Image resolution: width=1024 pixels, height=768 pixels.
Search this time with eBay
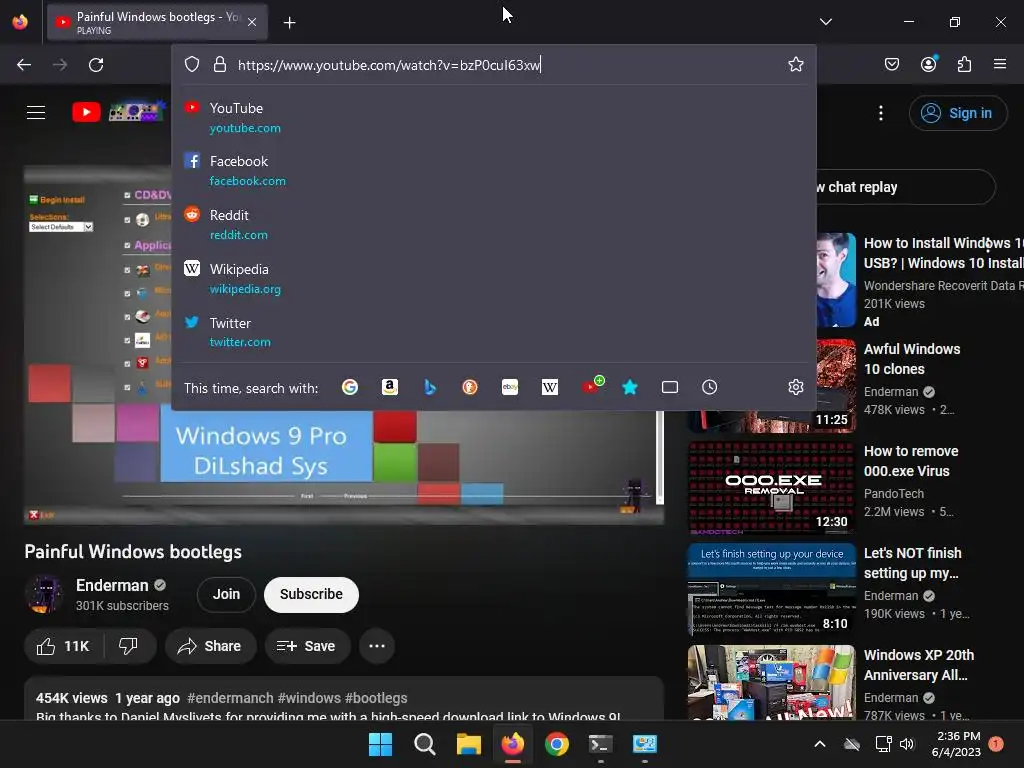[x=510, y=387]
